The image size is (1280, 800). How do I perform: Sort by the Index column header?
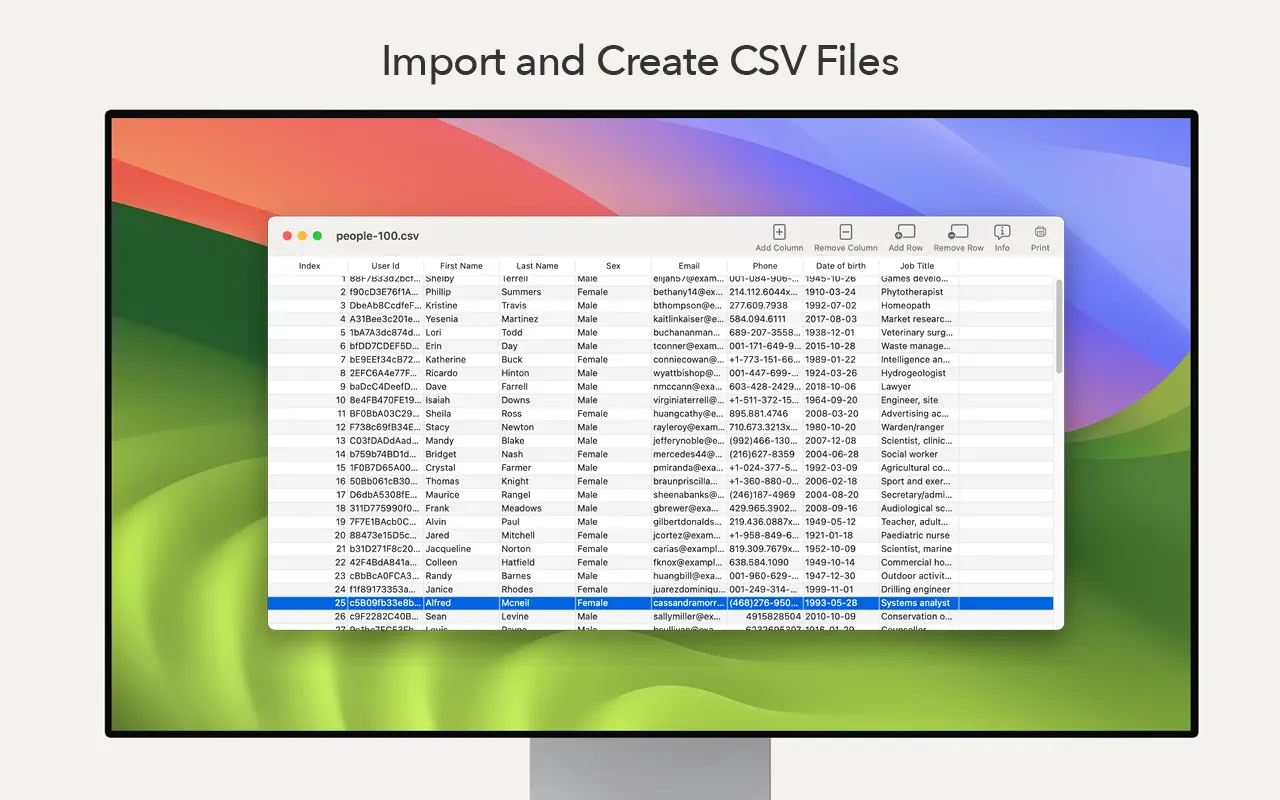[x=310, y=265]
